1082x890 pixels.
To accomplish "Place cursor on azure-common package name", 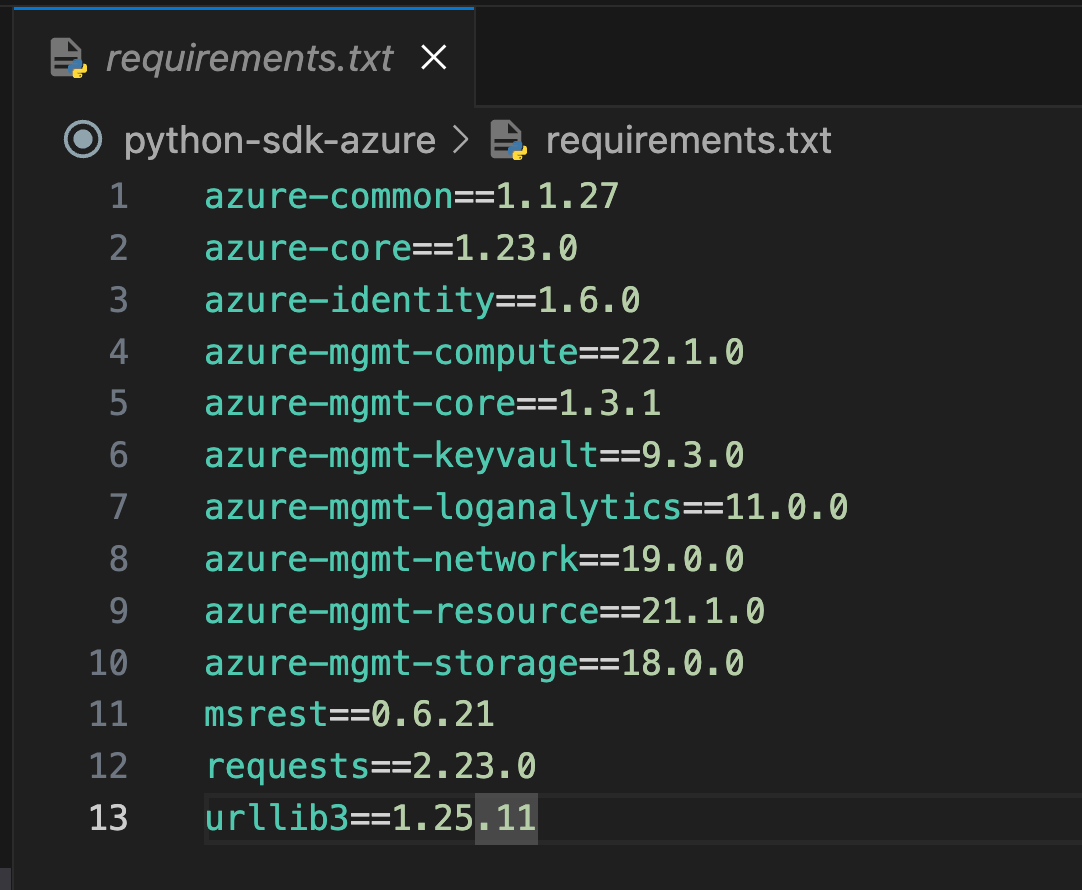I will tap(329, 196).
